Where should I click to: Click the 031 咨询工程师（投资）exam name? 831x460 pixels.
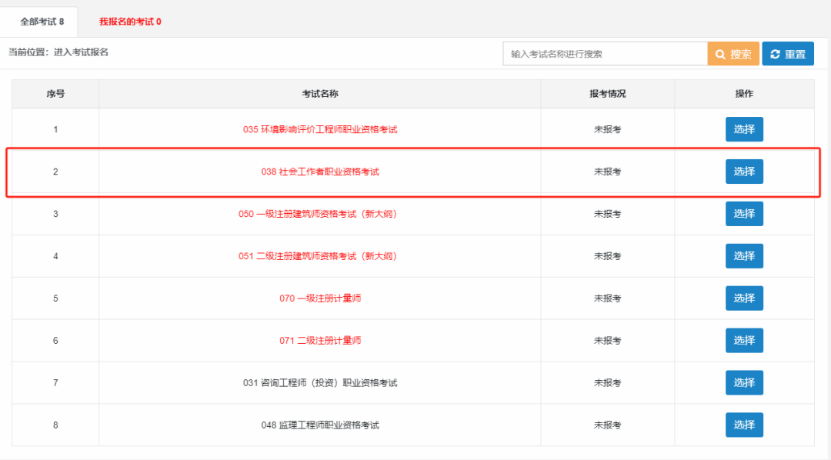[x=320, y=383]
